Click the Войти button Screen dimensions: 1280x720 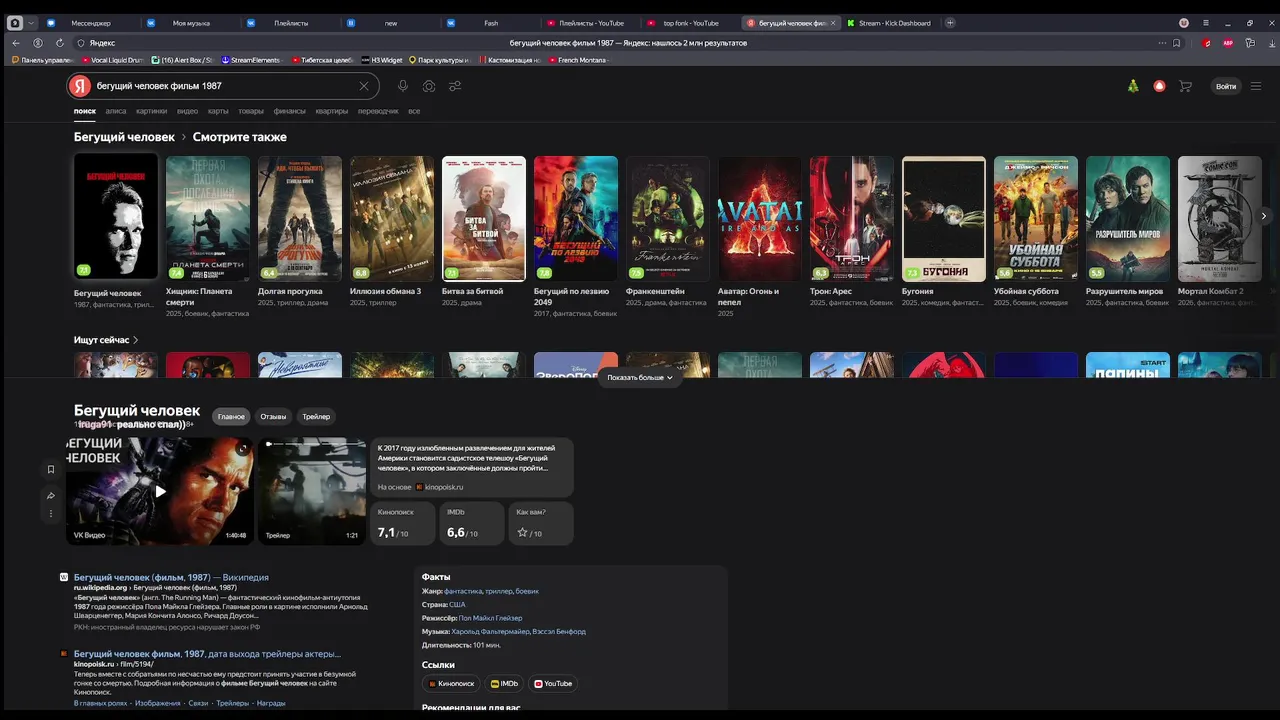click(x=1226, y=86)
